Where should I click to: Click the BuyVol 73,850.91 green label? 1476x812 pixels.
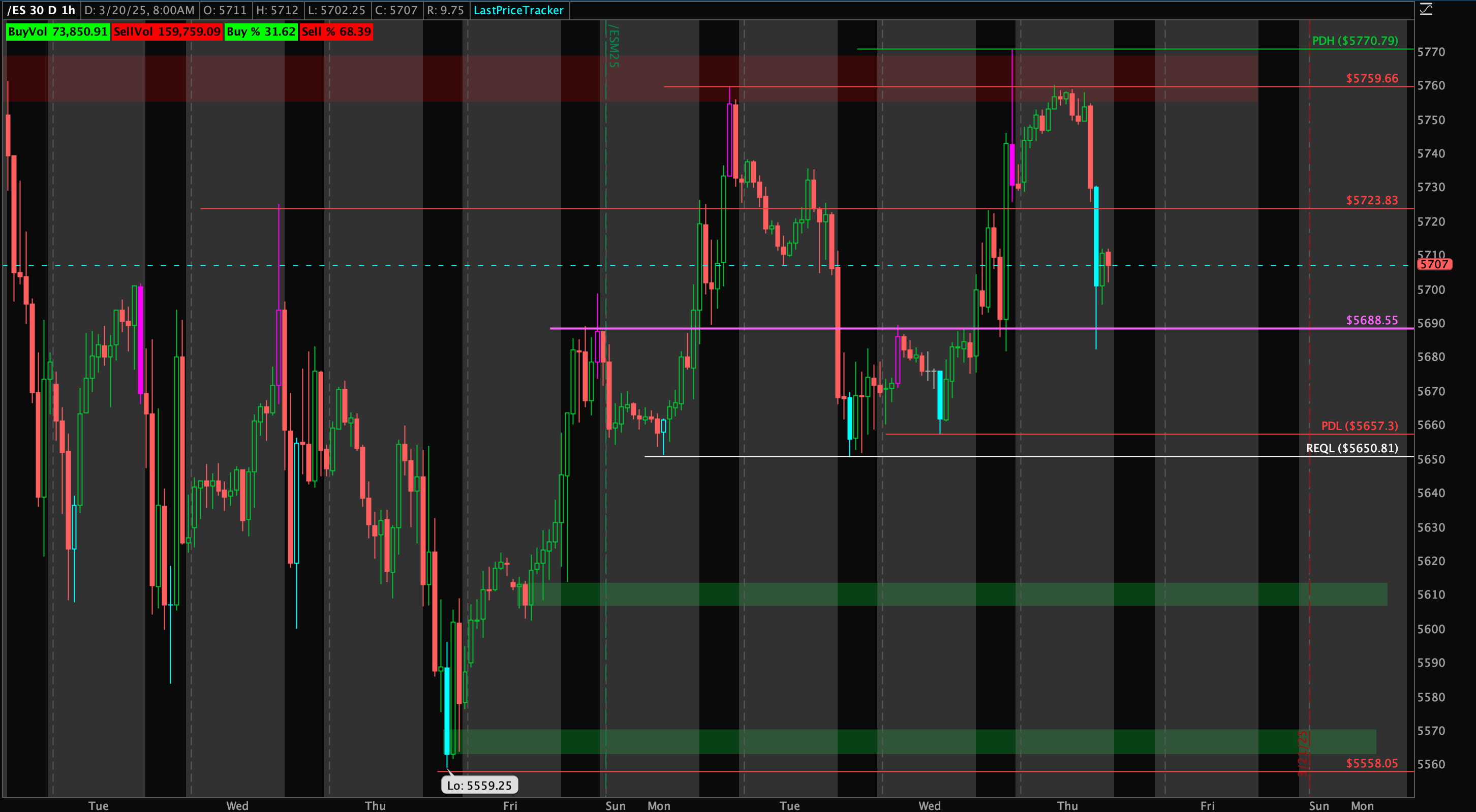click(x=57, y=32)
